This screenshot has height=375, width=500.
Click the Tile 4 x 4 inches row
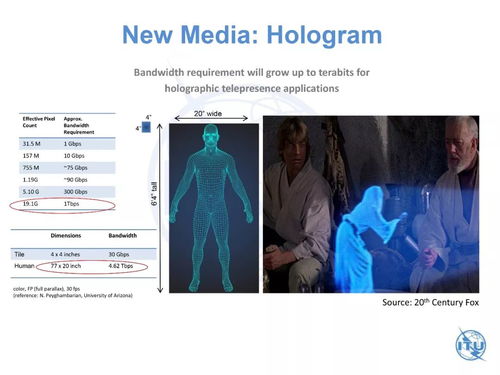click(x=83, y=254)
